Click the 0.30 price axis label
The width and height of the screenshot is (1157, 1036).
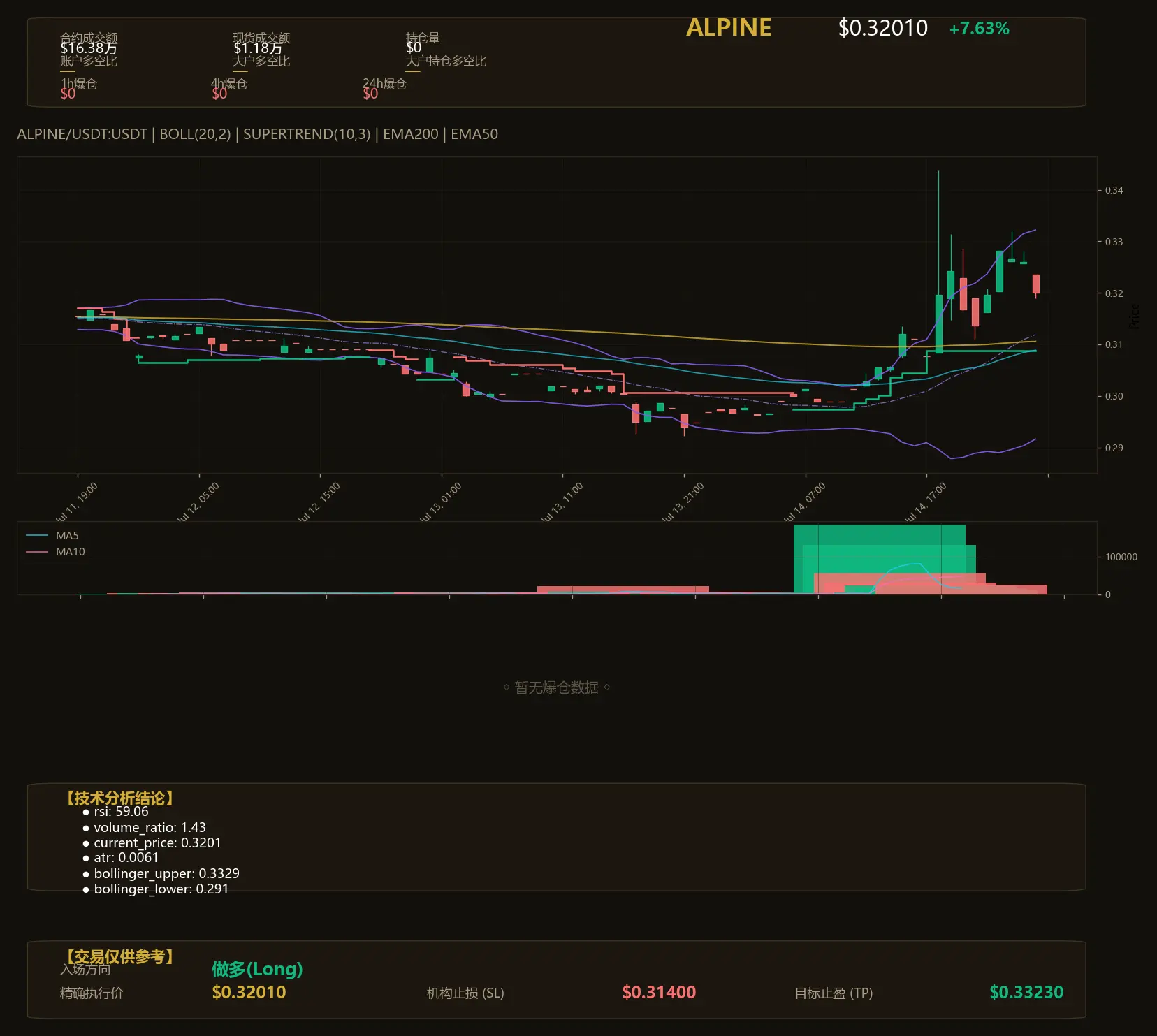1114,396
